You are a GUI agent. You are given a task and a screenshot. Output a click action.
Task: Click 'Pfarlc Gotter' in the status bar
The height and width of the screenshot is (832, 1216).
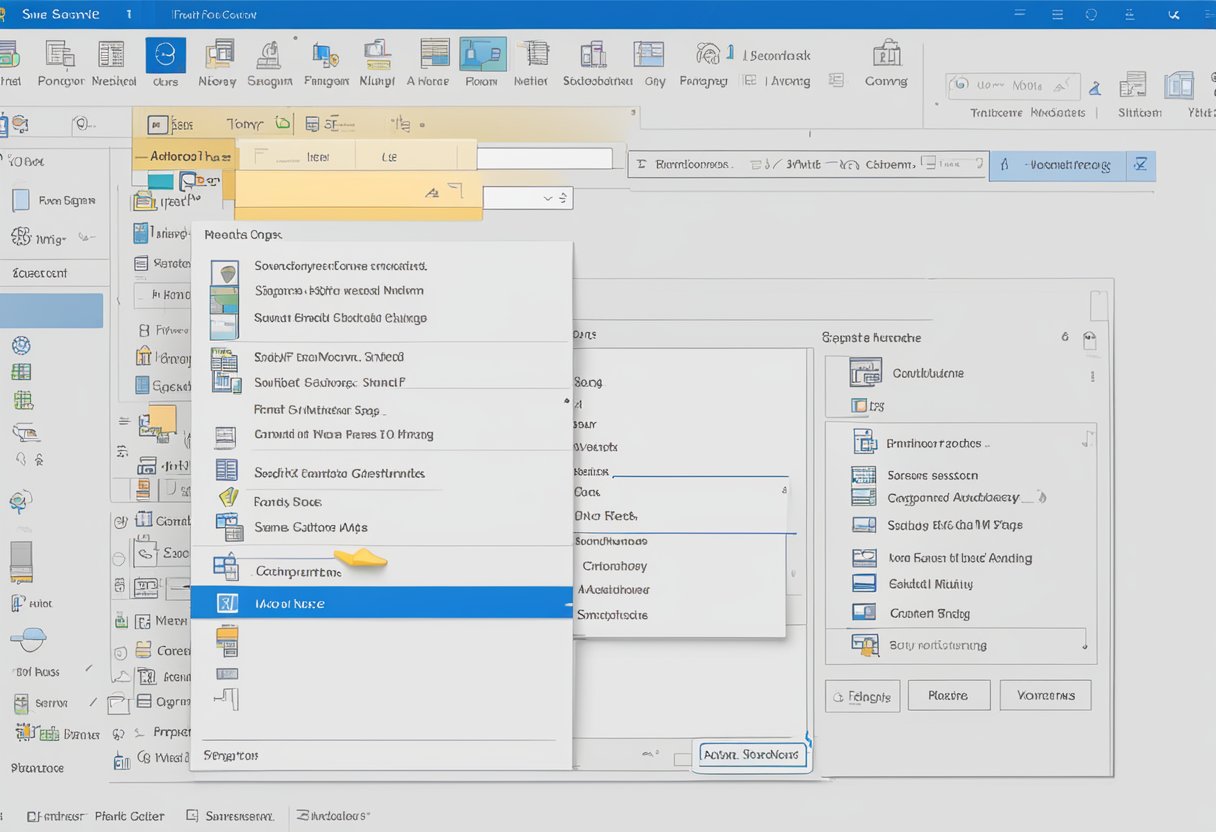[x=129, y=816]
